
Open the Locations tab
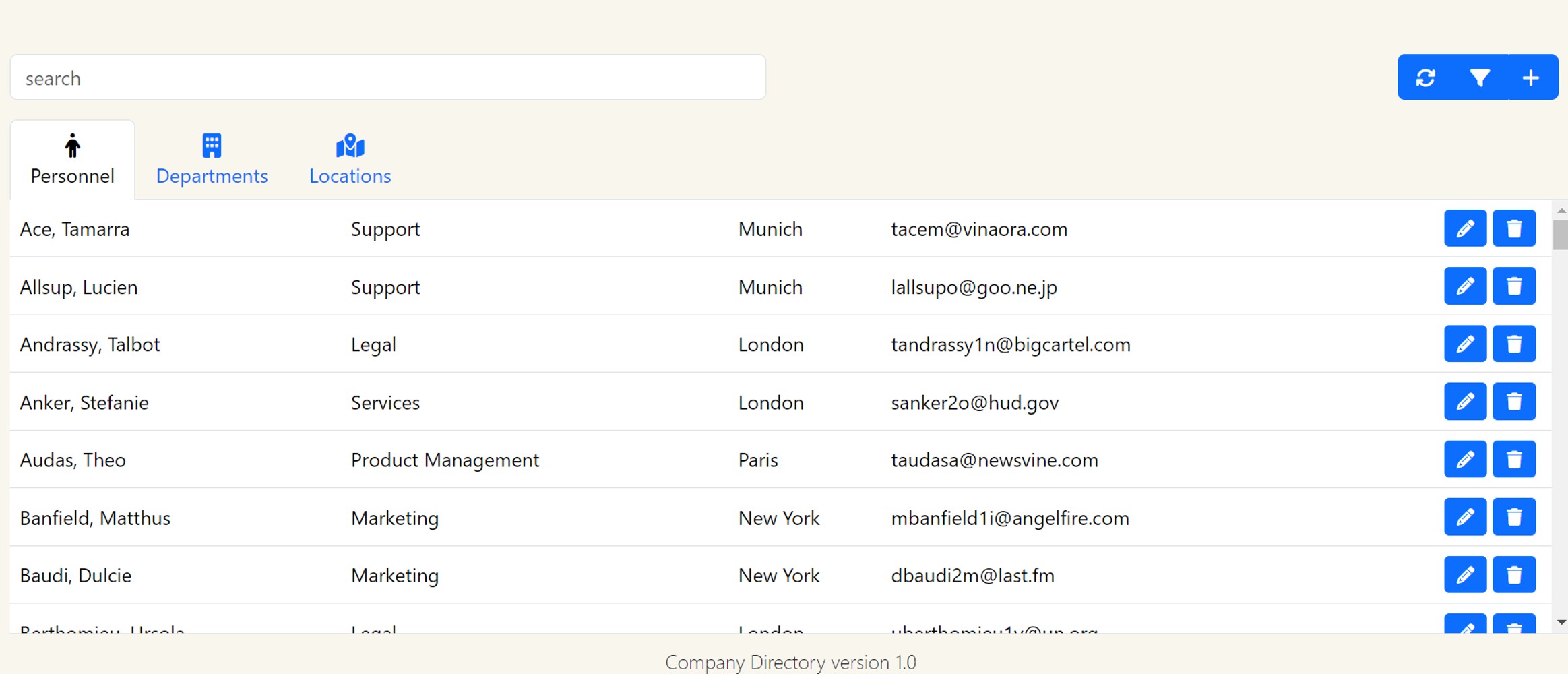point(350,160)
